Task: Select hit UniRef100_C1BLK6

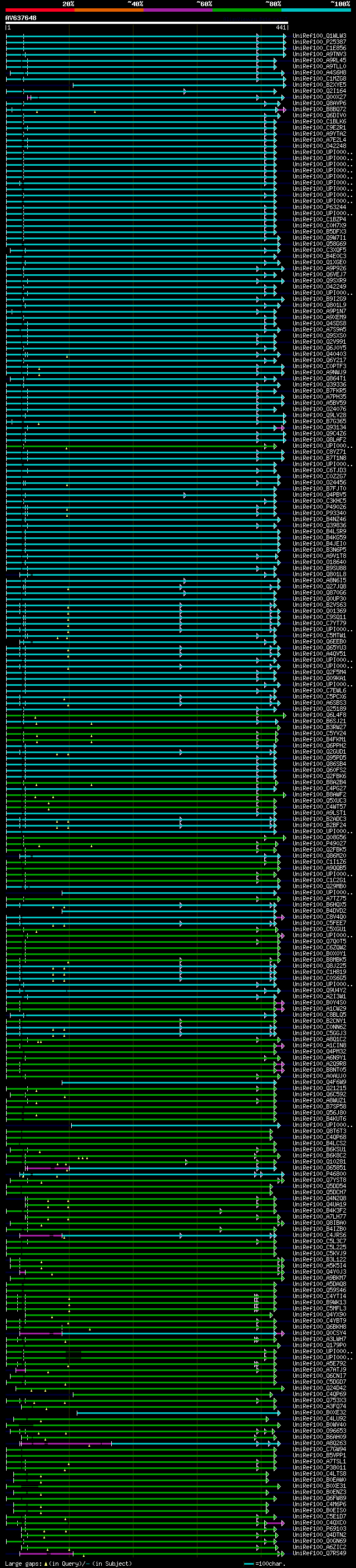Action: click(319, 122)
